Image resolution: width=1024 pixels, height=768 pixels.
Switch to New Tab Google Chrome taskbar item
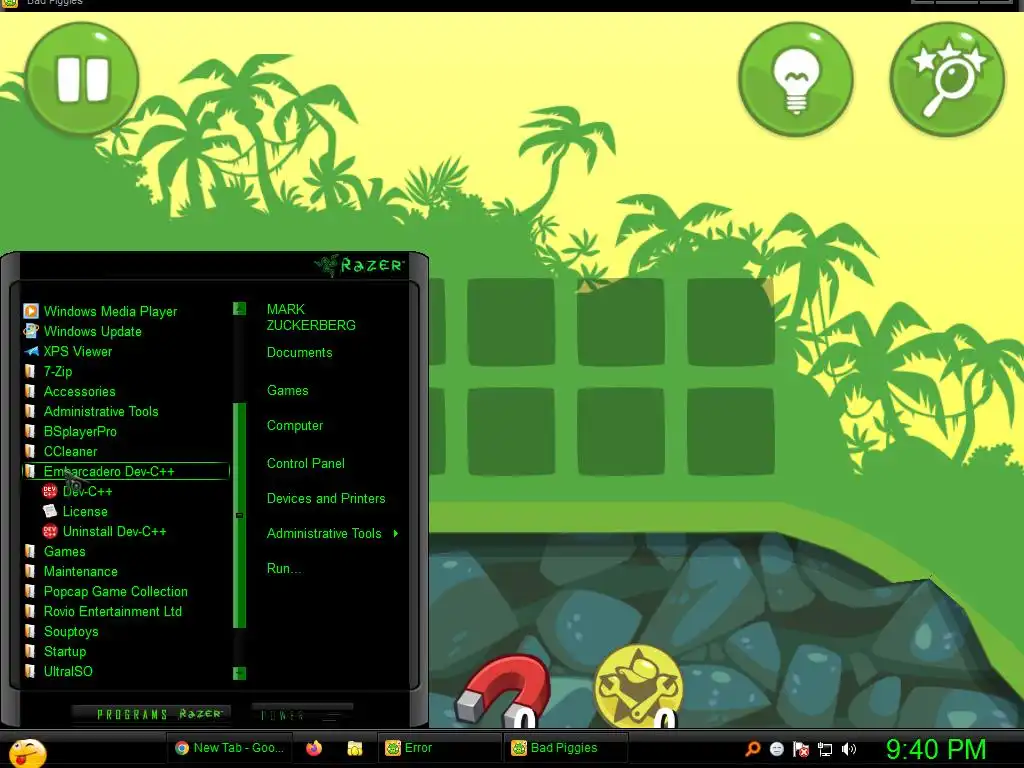tap(230, 748)
